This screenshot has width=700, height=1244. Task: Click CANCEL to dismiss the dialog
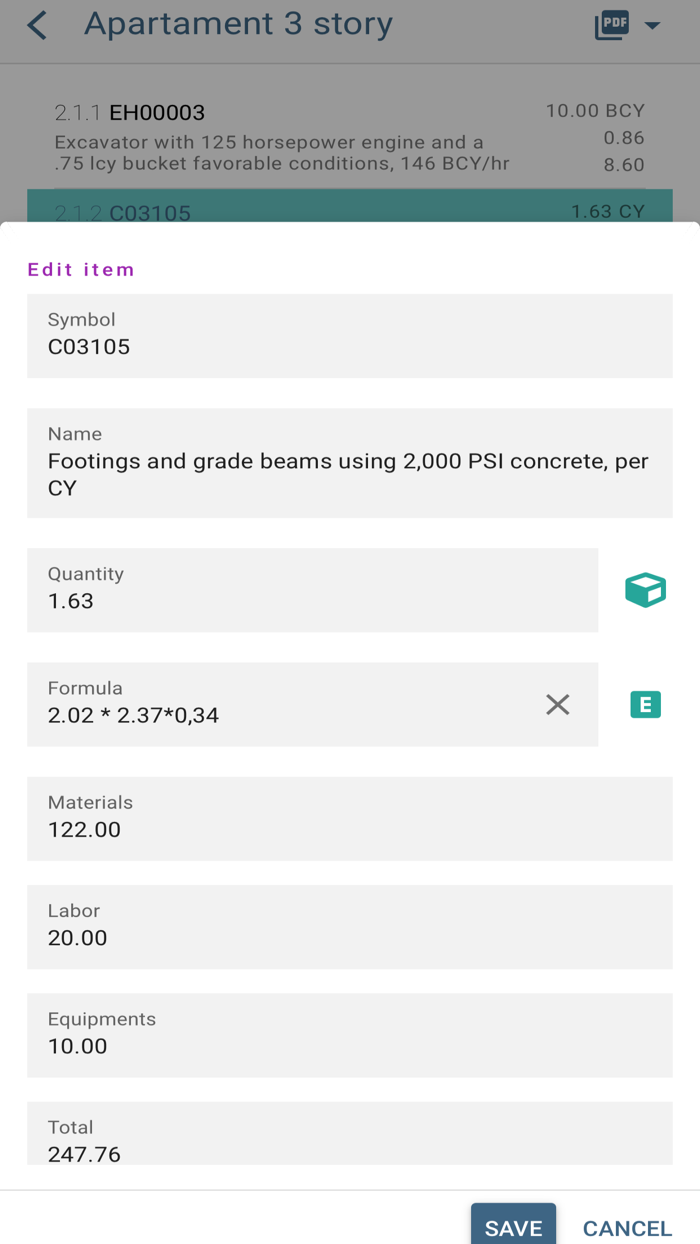coord(627,1229)
